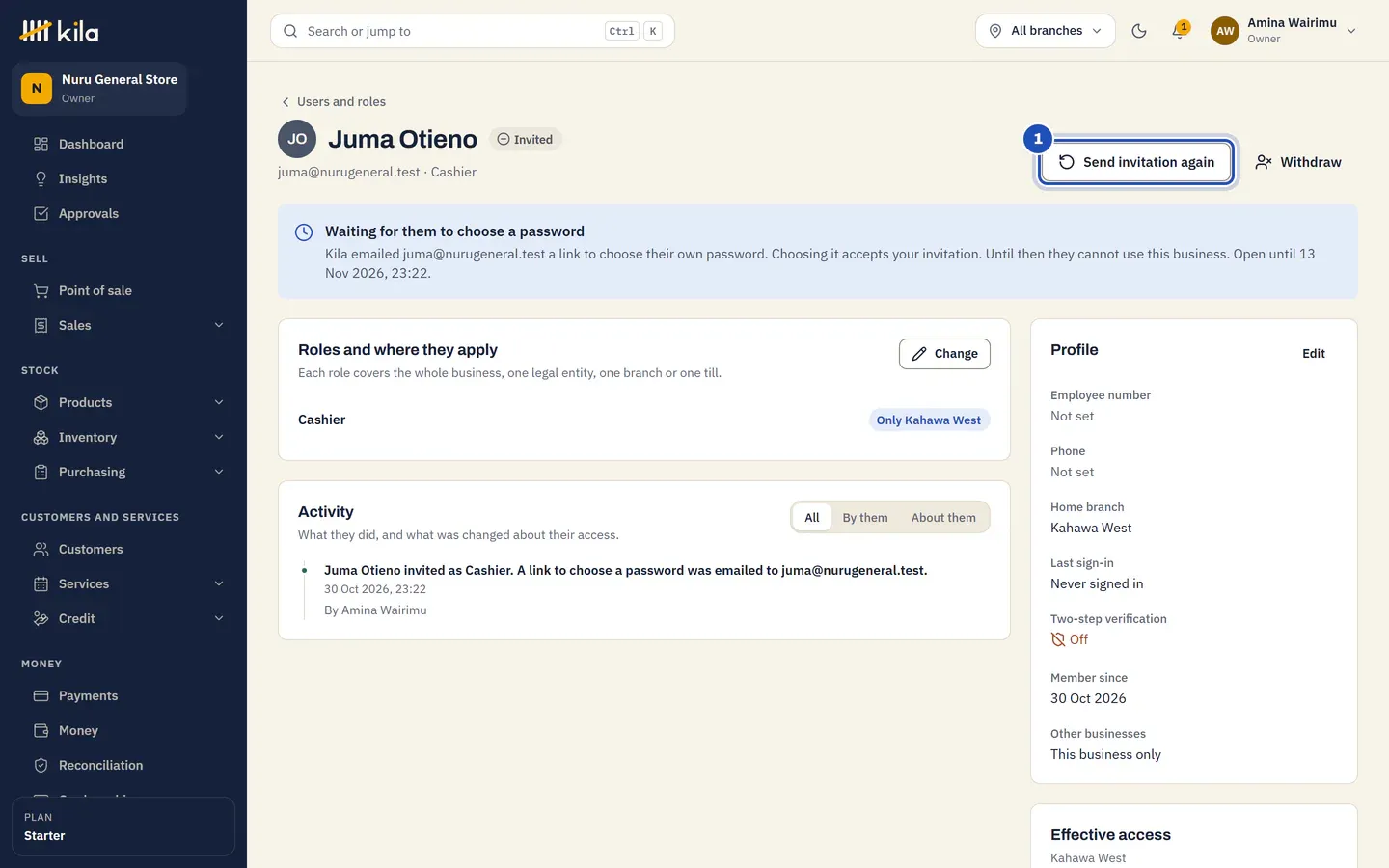Image resolution: width=1389 pixels, height=868 pixels.
Task: Open the Starter plan card
Action: coord(123,827)
